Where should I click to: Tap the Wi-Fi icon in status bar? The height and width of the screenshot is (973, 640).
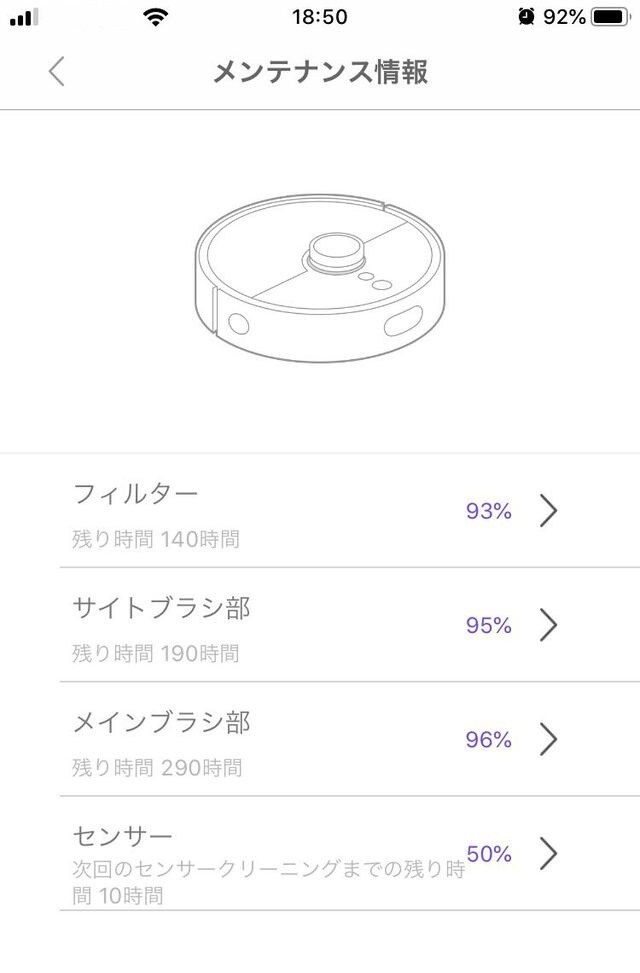point(155,17)
